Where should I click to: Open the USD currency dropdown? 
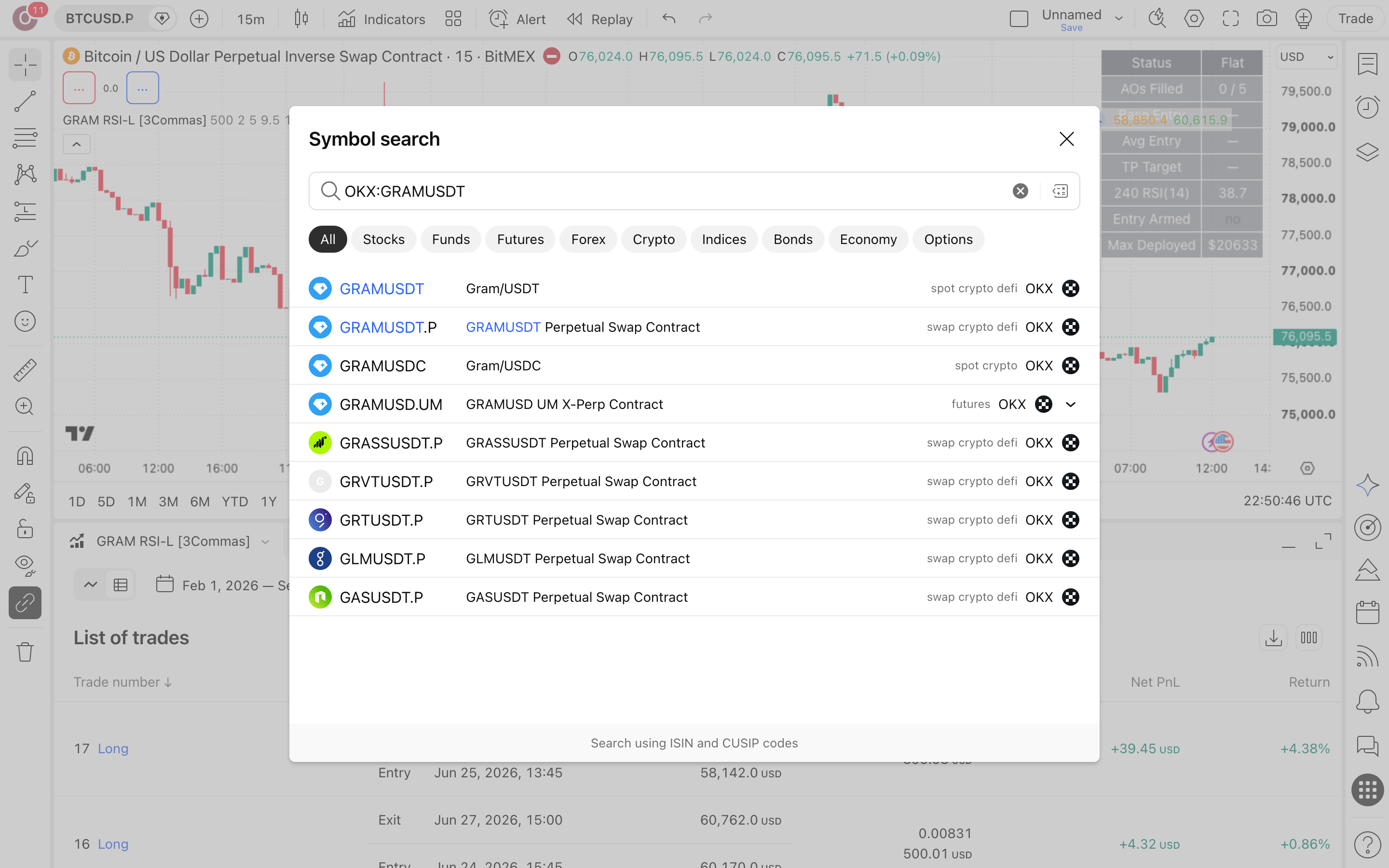1307,57
